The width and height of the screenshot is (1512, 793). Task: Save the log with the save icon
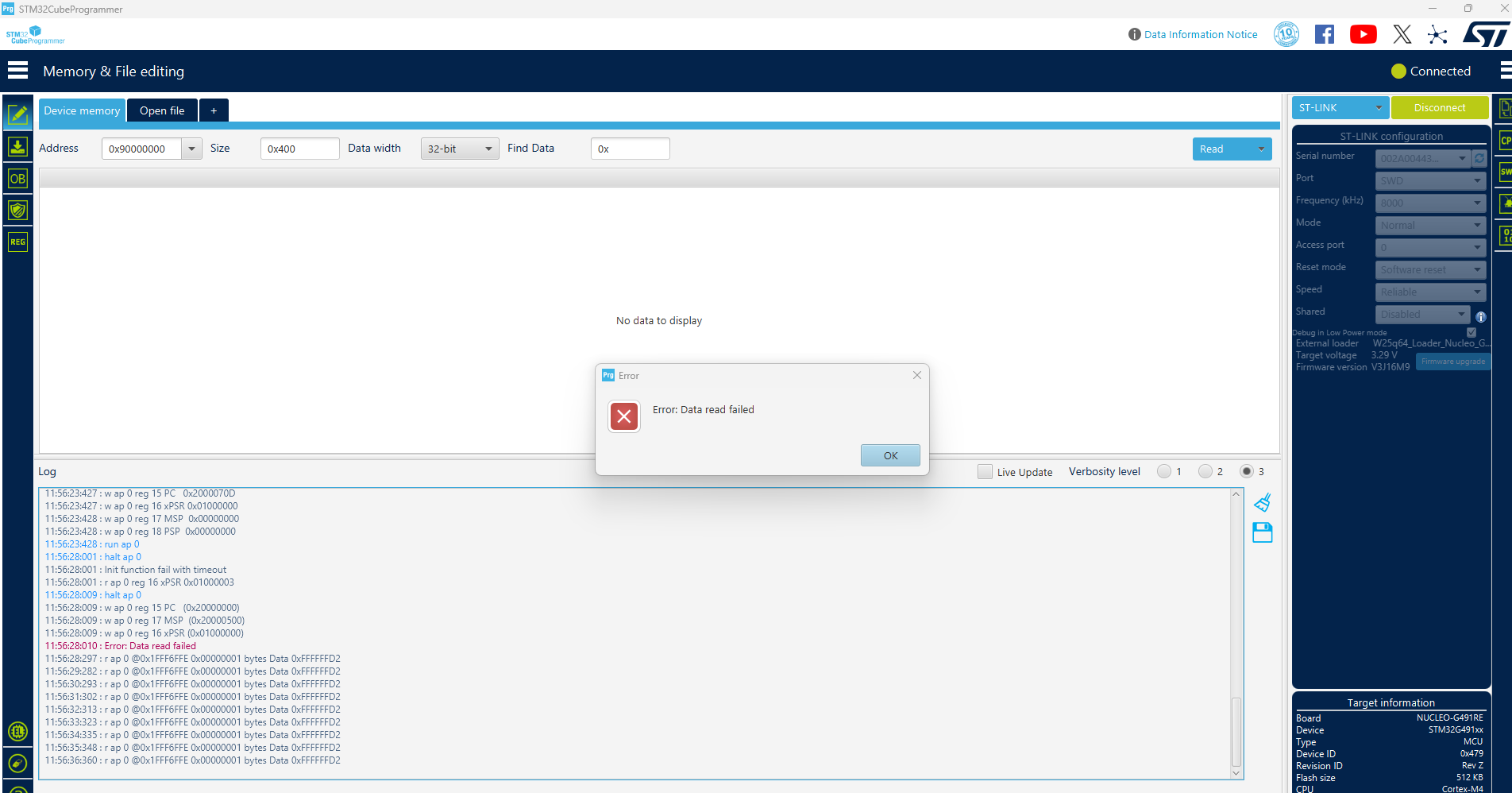pos(1263,532)
